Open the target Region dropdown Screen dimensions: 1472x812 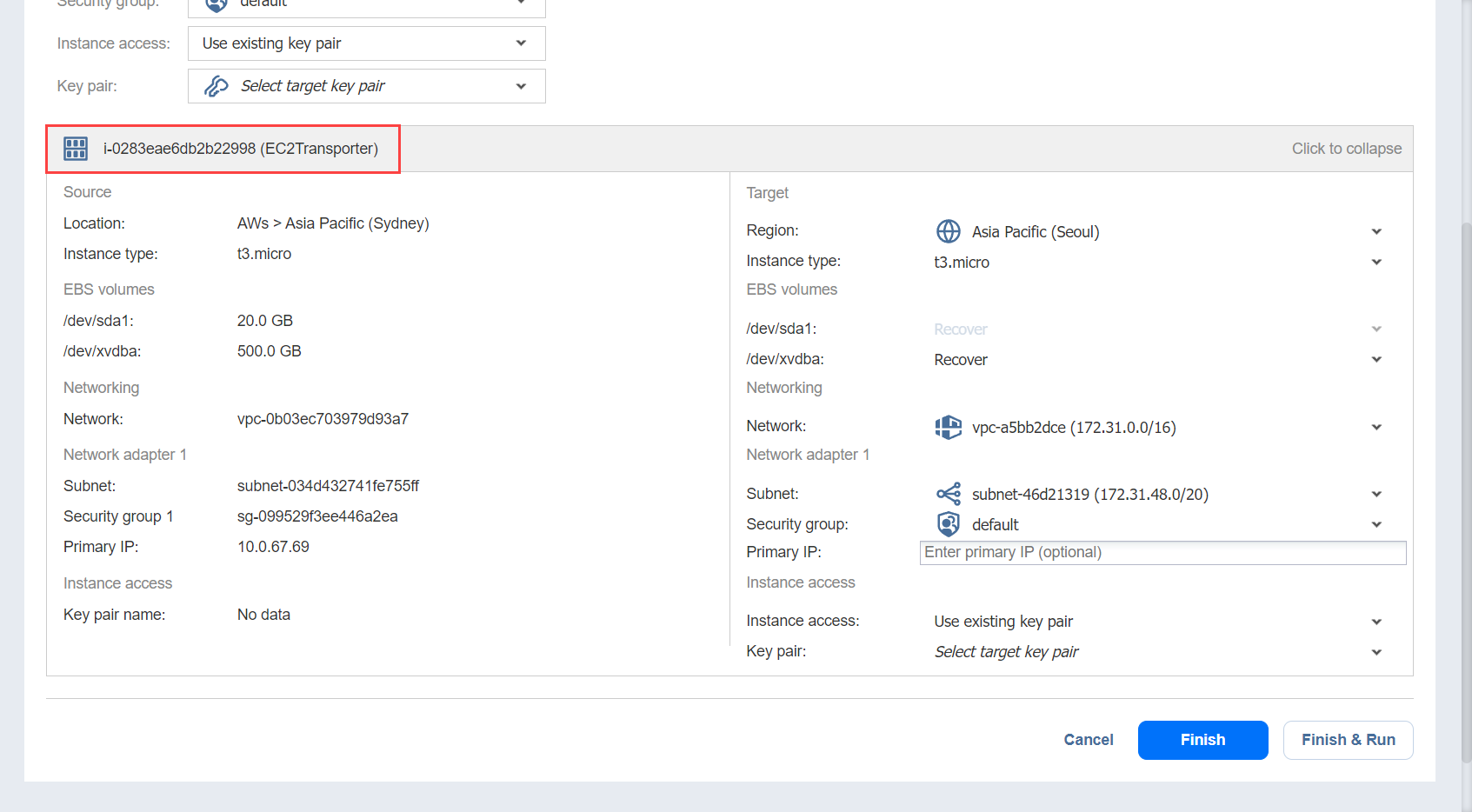click(x=1375, y=231)
